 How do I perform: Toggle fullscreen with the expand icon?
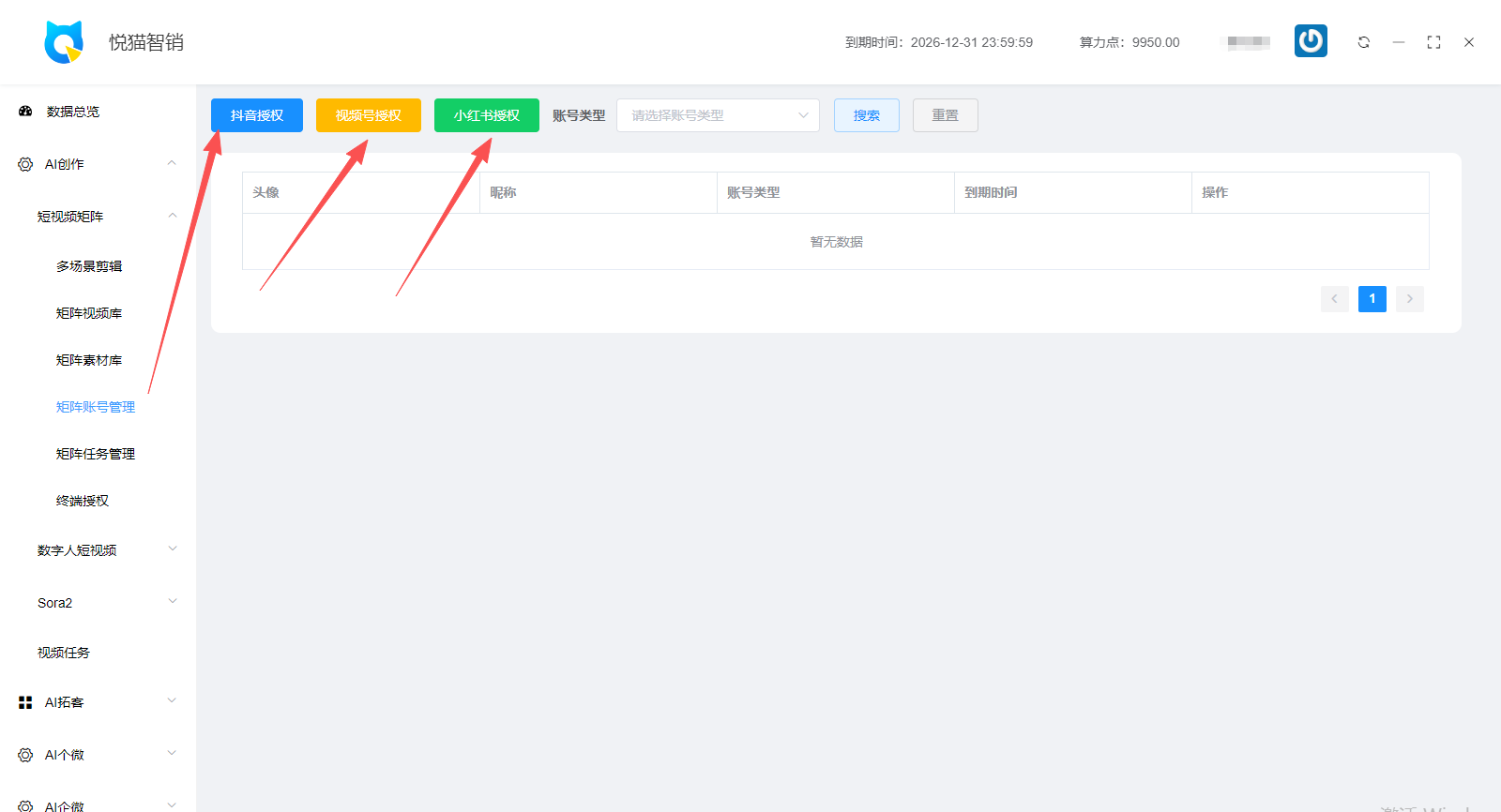point(1433,42)
